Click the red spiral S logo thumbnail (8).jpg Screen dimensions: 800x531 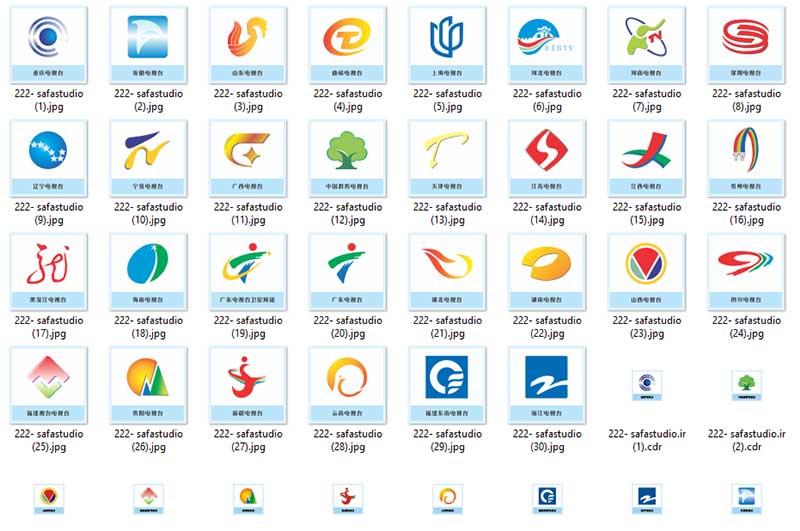point(746,45)
